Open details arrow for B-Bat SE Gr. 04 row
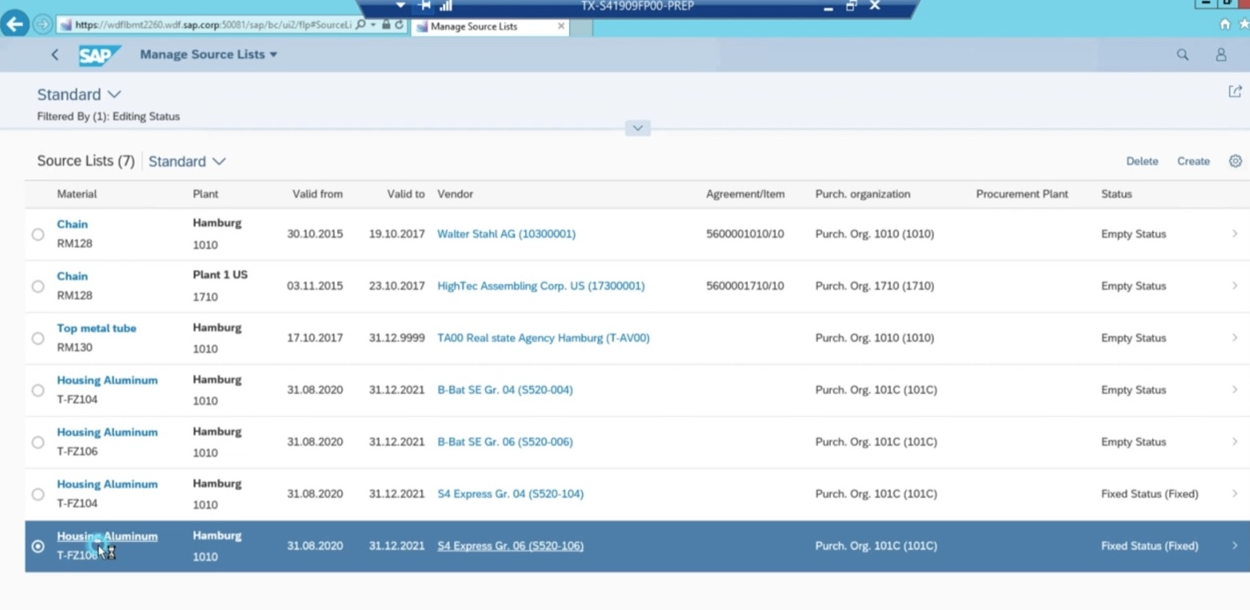 point(1235,390)
